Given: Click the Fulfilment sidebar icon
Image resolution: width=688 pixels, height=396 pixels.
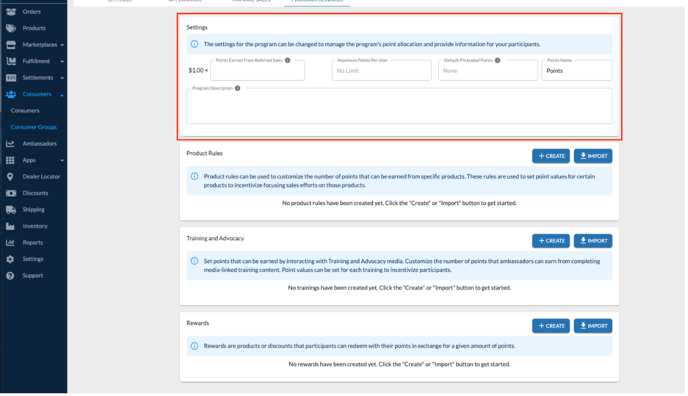Looking at the screenshot, I should (11, 61).
